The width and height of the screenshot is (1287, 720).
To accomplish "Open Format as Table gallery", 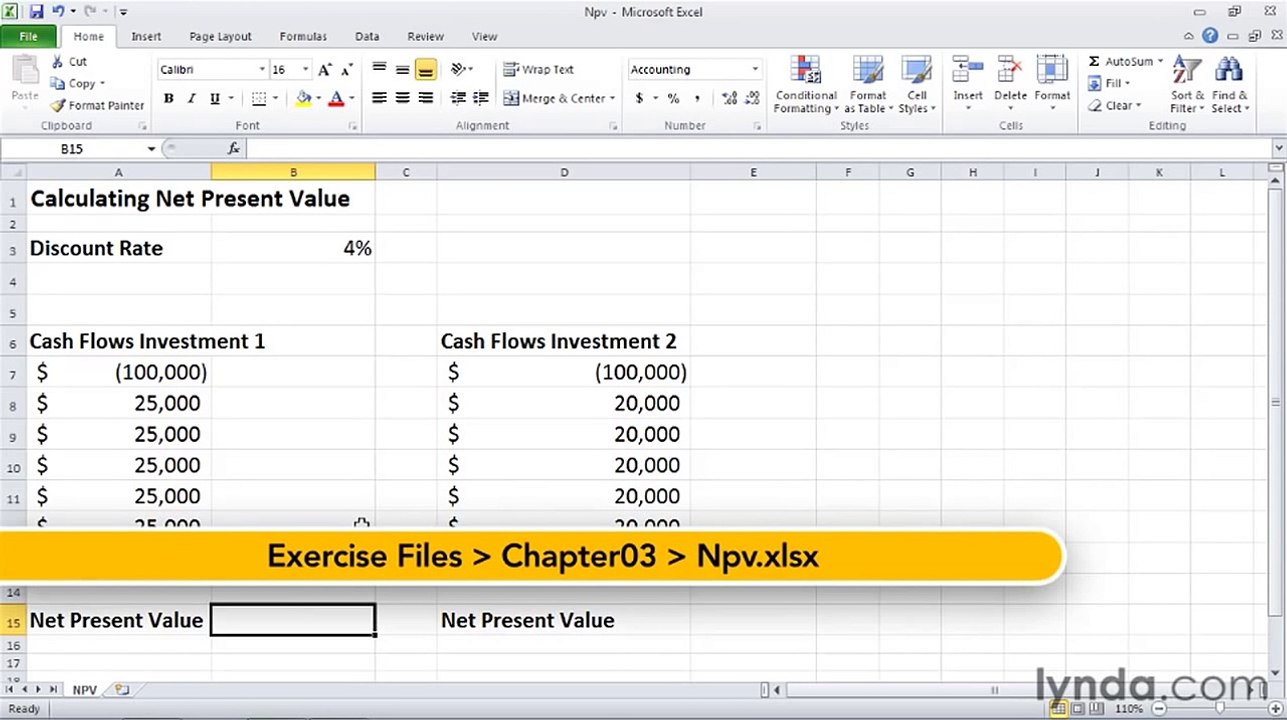I will coord(868,84).
